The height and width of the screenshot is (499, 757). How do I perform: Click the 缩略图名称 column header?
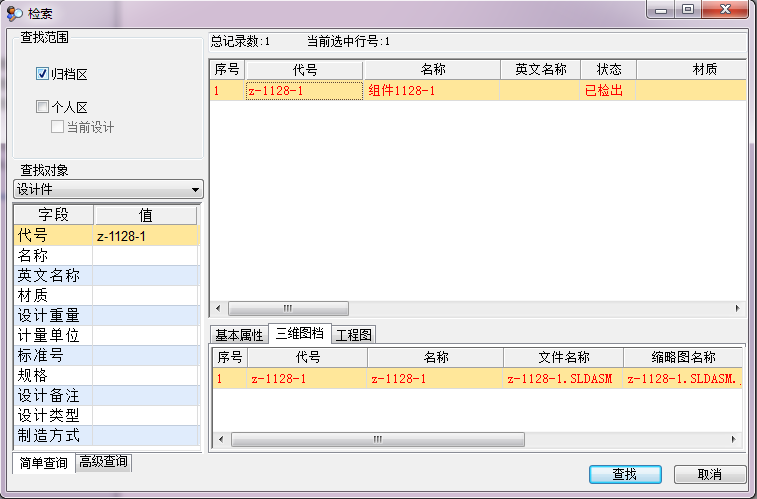(x=683, y=357)
